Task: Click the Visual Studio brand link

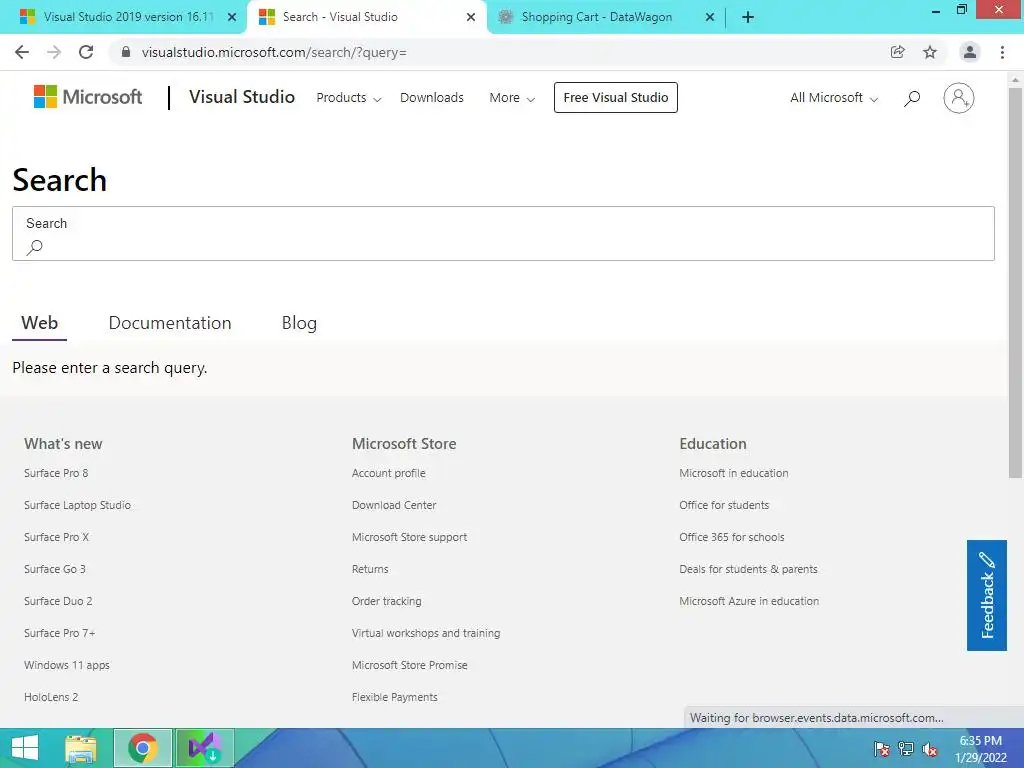Action: [242, 97]
